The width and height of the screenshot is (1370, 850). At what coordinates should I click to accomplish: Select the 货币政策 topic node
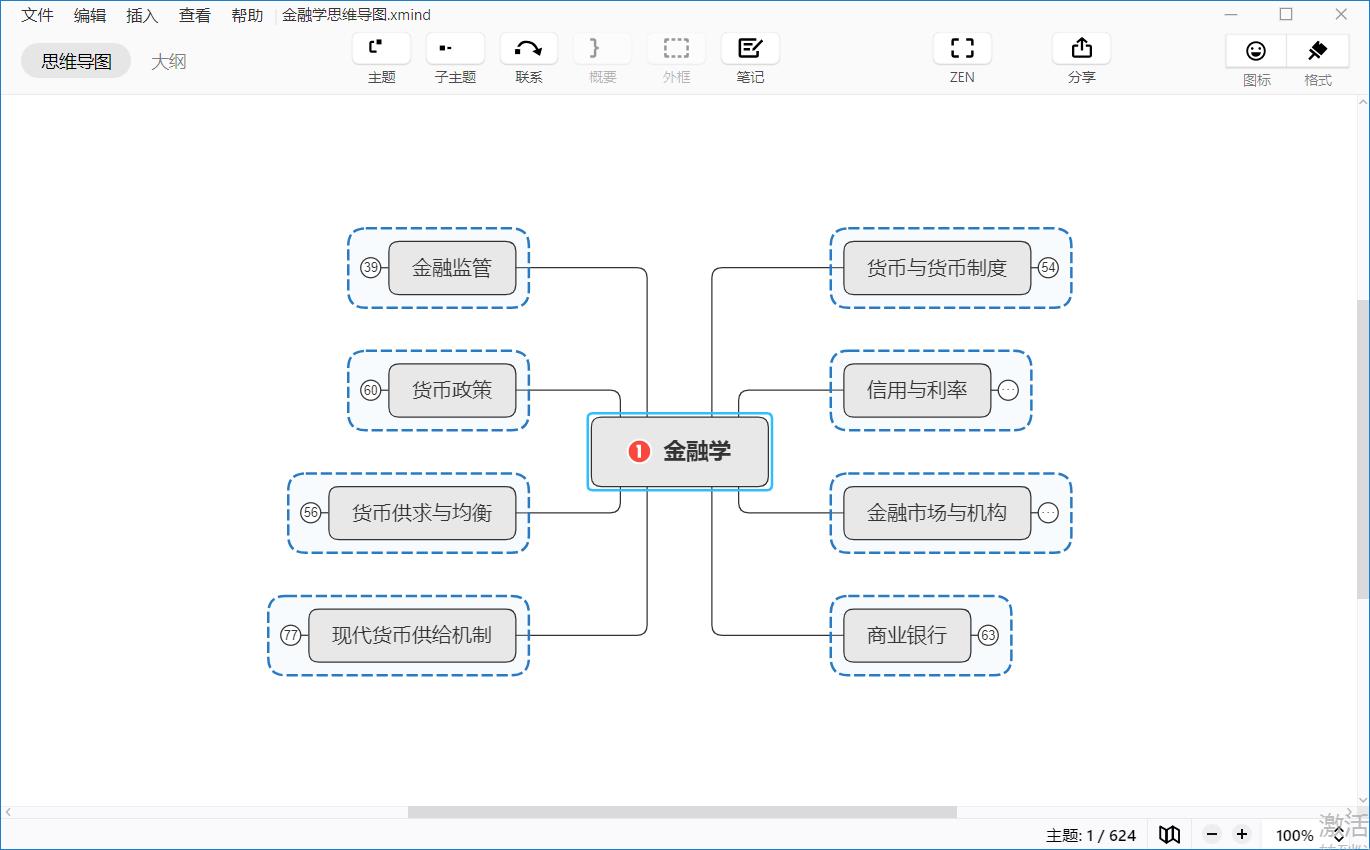pyautogui.click(x=452, y=390)
